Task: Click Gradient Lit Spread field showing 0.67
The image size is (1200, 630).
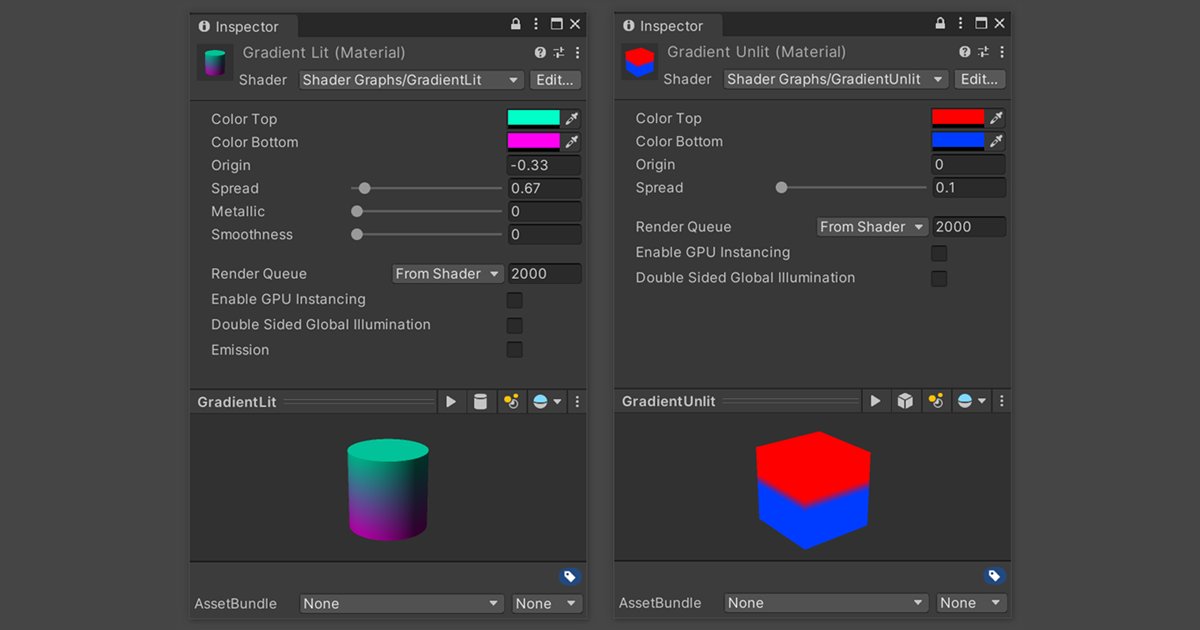Action: (544, 188)
